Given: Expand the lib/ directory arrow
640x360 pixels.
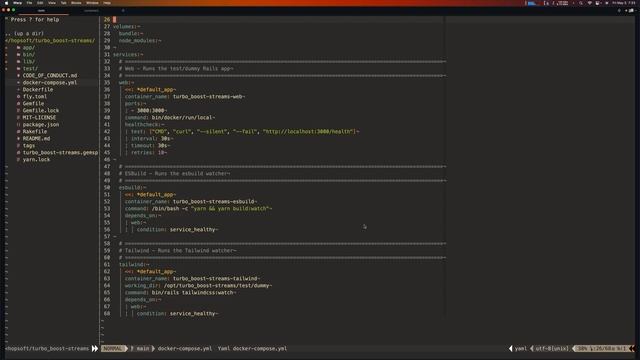Looking at the screenshot, I should click(6, 61).
